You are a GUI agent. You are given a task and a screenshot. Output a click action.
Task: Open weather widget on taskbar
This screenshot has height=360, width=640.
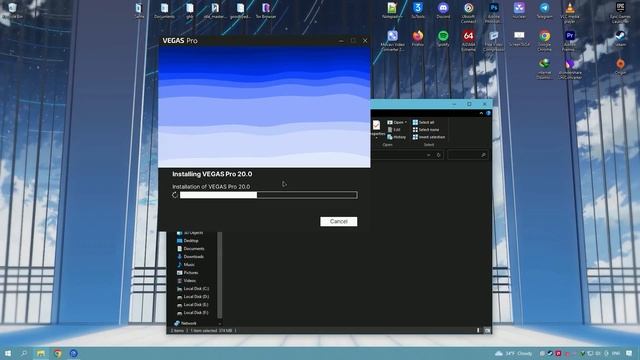[514, 353]
